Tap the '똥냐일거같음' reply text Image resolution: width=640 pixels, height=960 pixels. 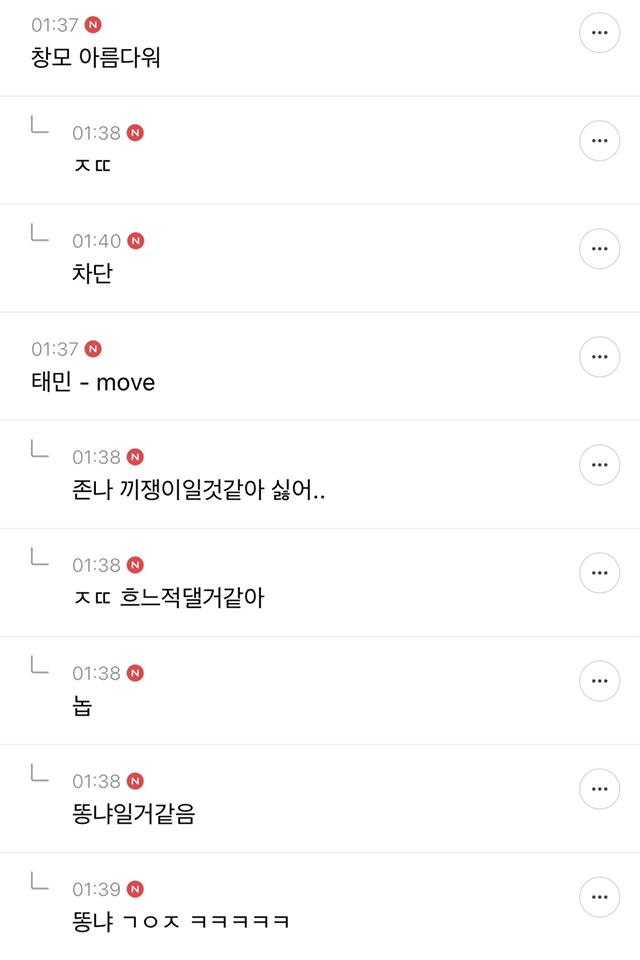point(133,814)
